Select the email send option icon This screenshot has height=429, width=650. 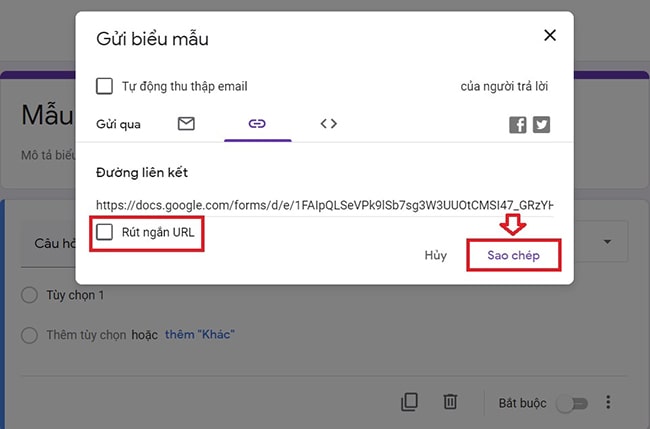click(x=186, y=124)
